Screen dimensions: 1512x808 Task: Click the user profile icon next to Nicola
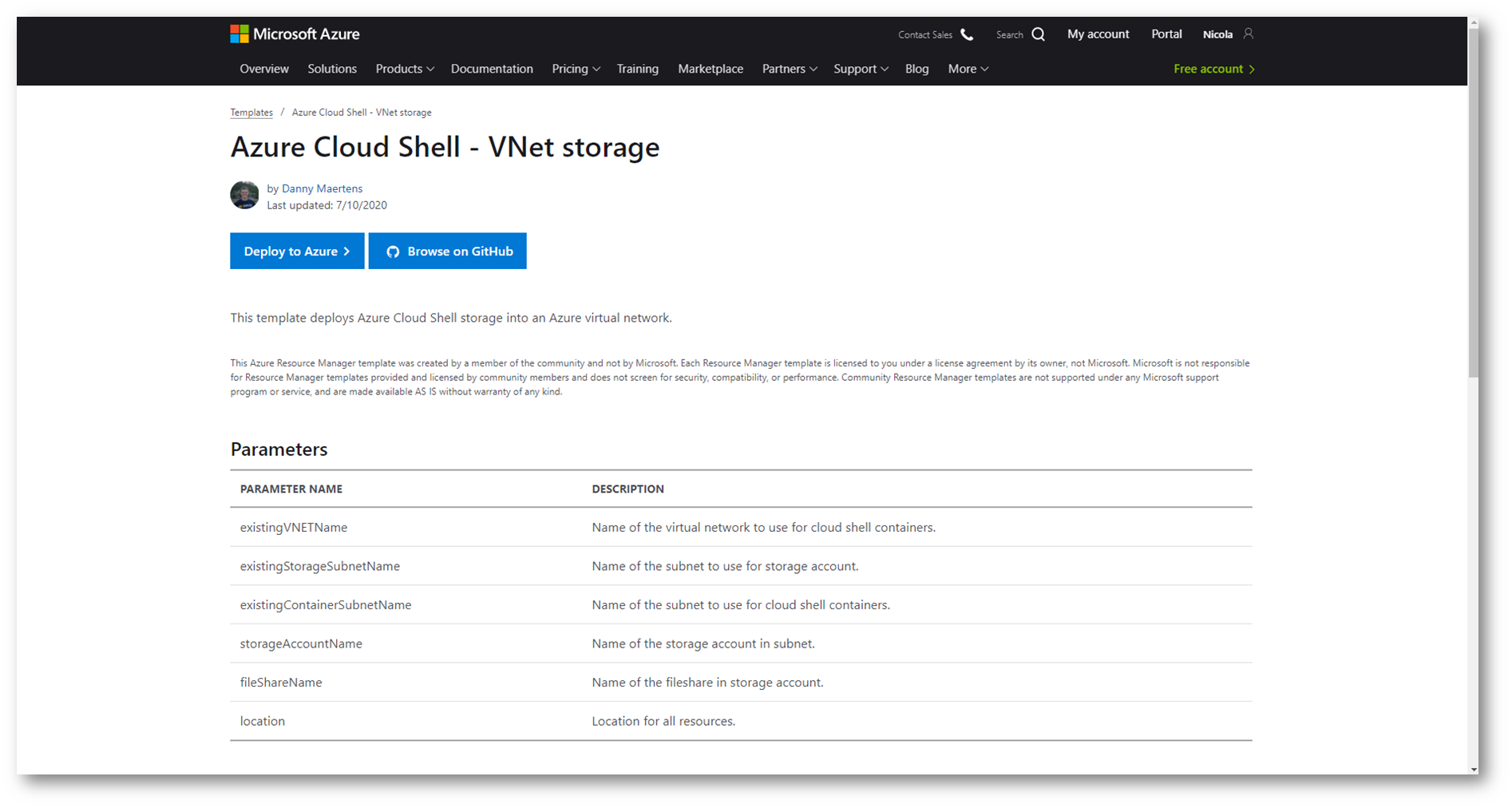[x=1249, y=34]
